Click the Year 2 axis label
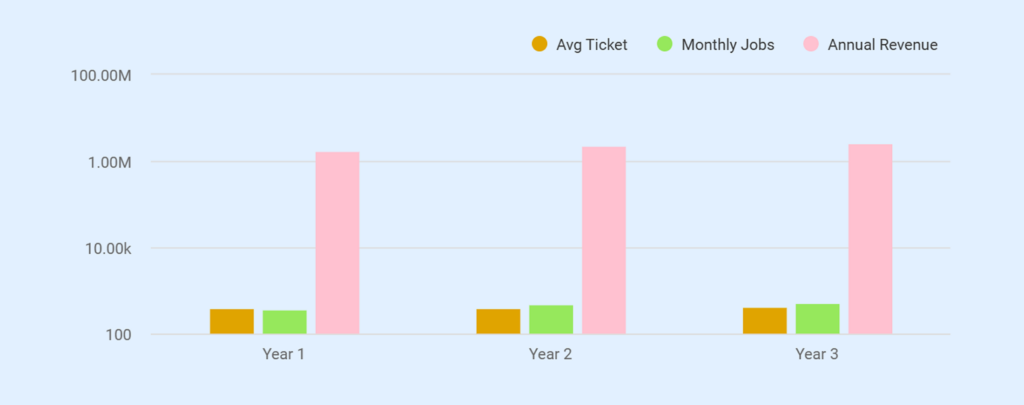This screenshot has width=1024, height=405. [x=551, y=354]
